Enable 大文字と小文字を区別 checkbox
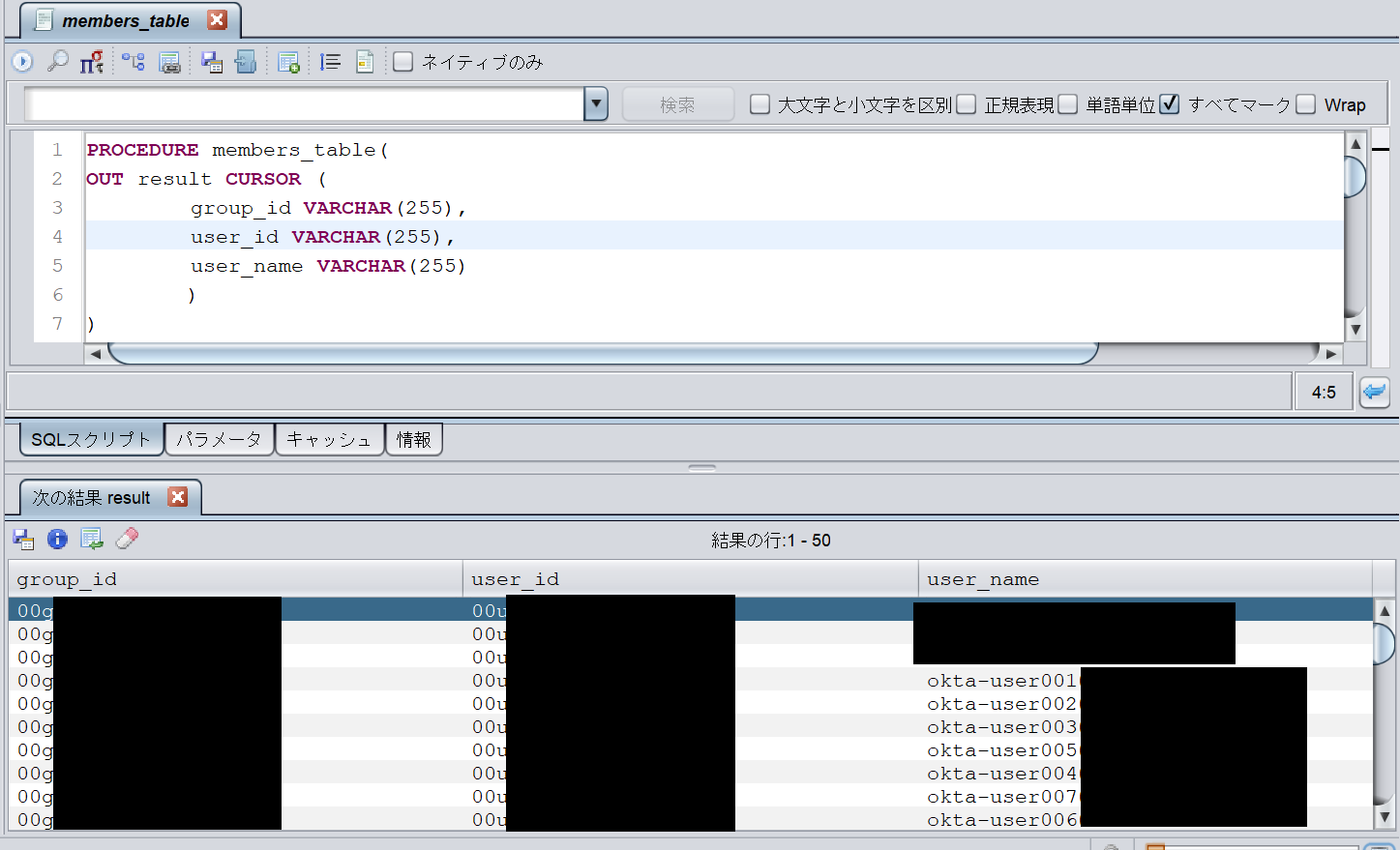 (x=760, y=104)
